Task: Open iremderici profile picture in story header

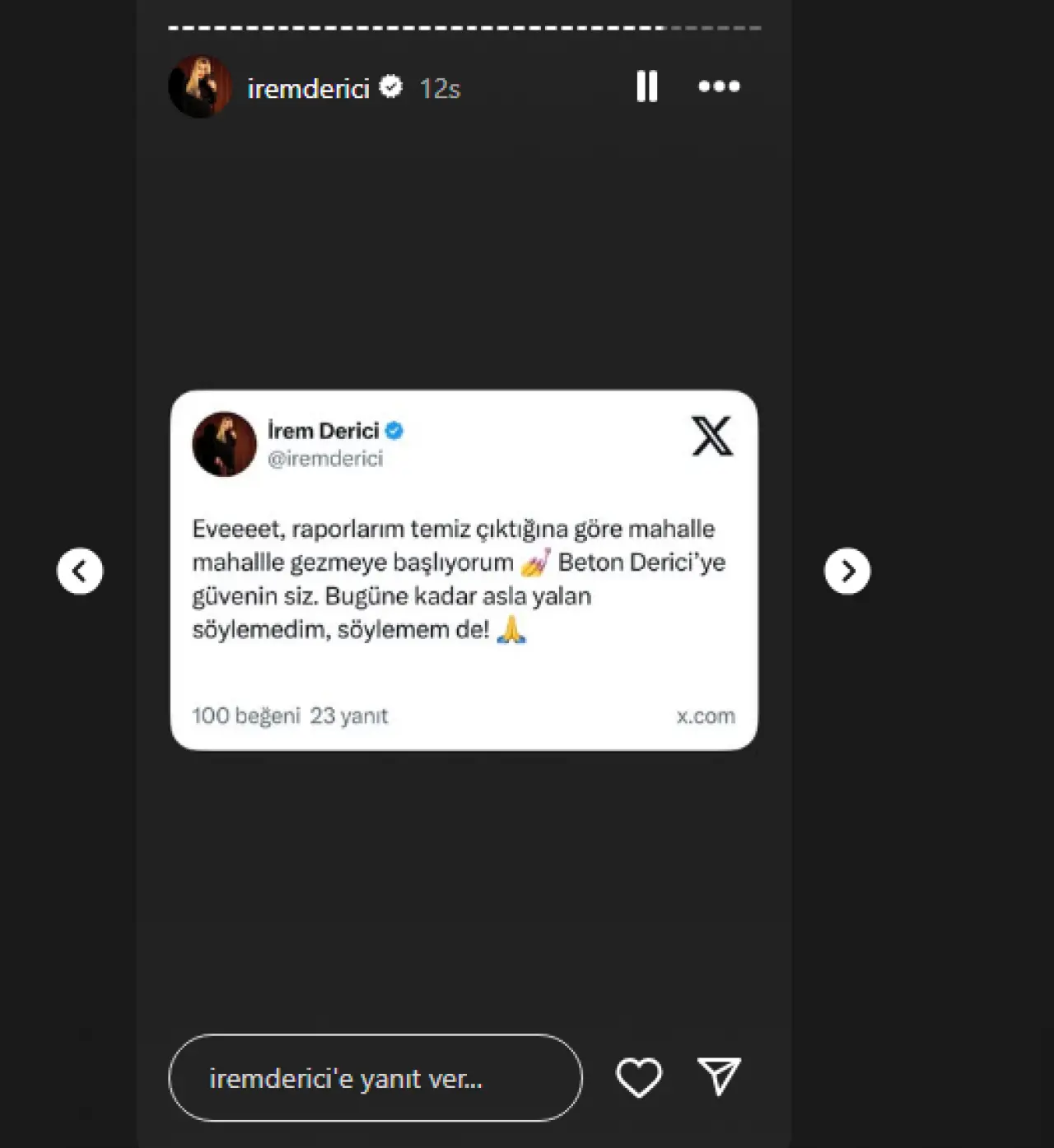Action: click(200, 86)
